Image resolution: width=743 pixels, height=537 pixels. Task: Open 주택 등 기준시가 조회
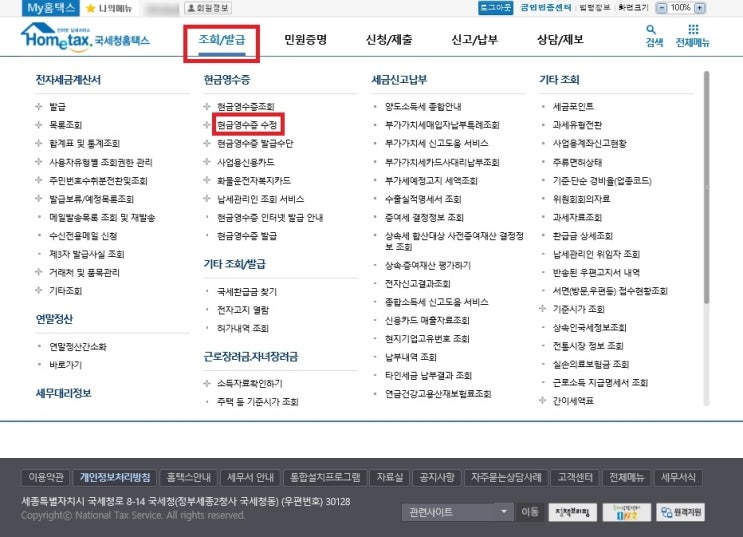(x=257, y=402)
